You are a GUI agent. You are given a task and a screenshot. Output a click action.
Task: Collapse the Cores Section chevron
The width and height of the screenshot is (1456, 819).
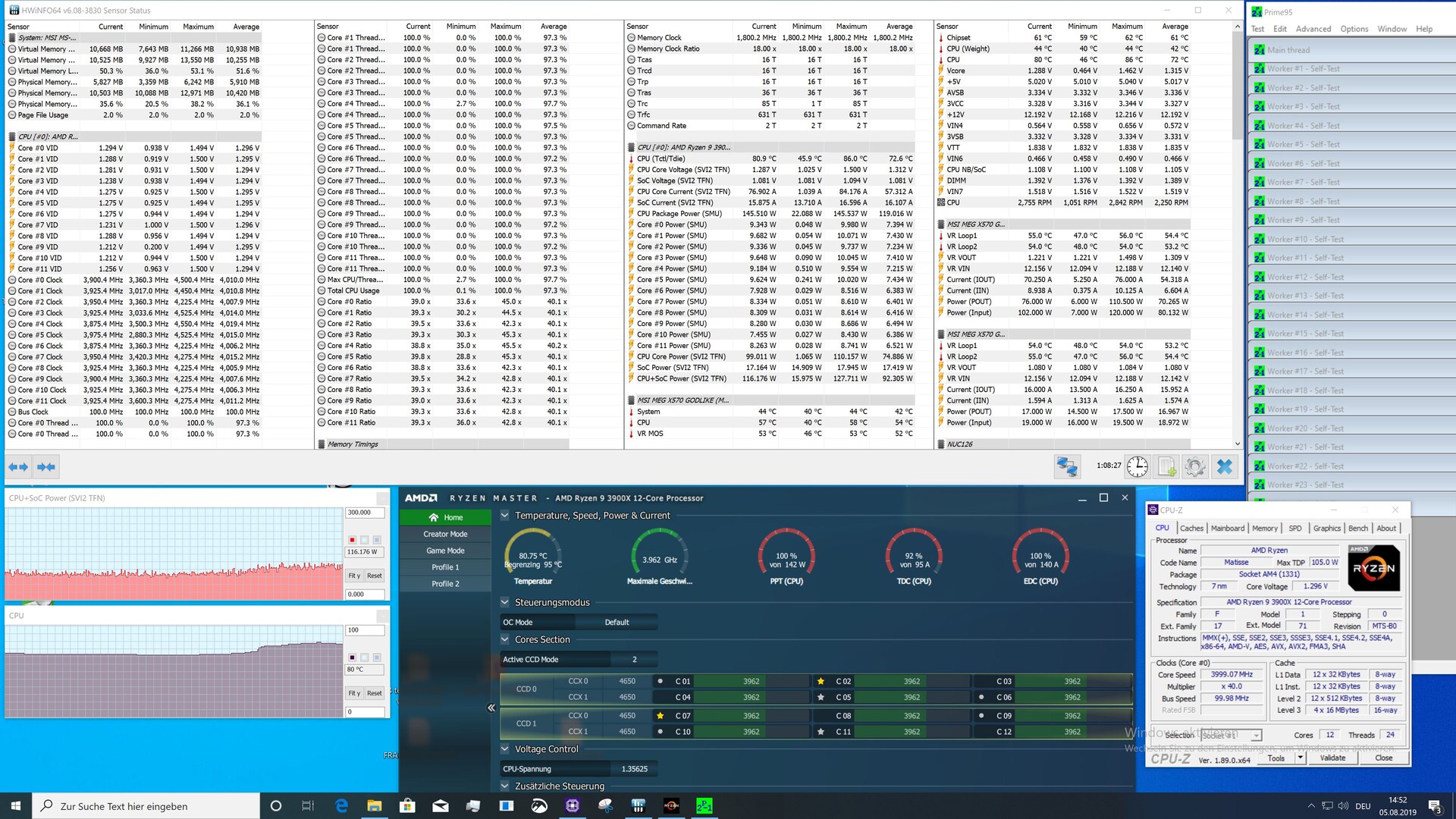point(505,639)
